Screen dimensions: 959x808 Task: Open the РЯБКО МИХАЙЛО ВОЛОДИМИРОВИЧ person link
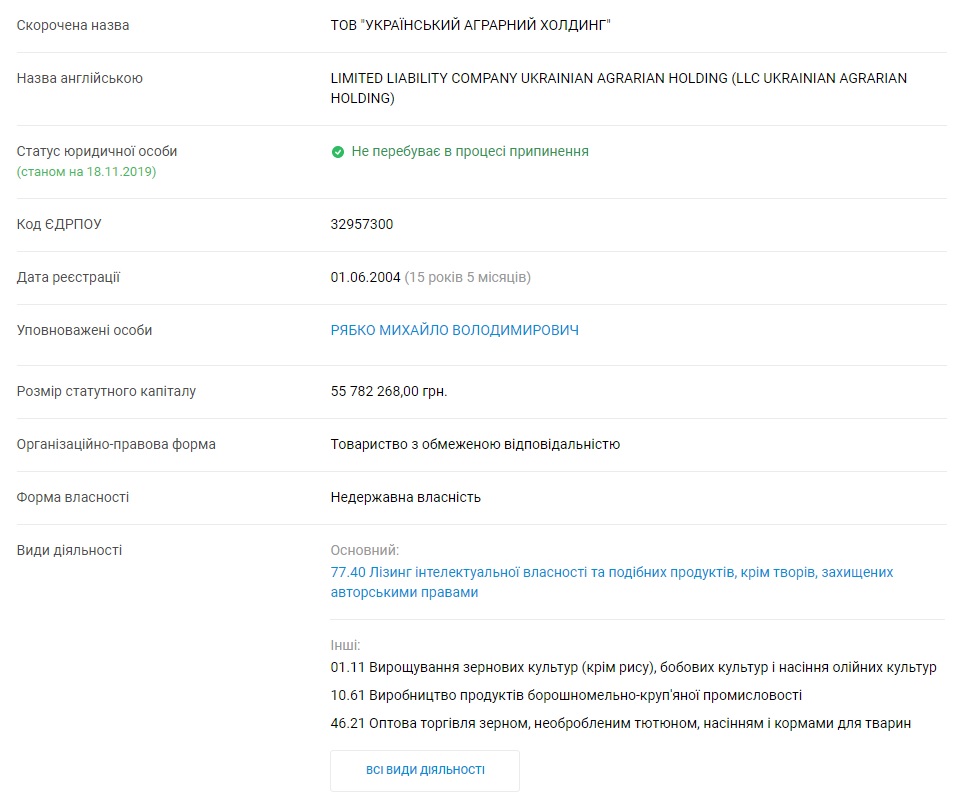[454, 330]
